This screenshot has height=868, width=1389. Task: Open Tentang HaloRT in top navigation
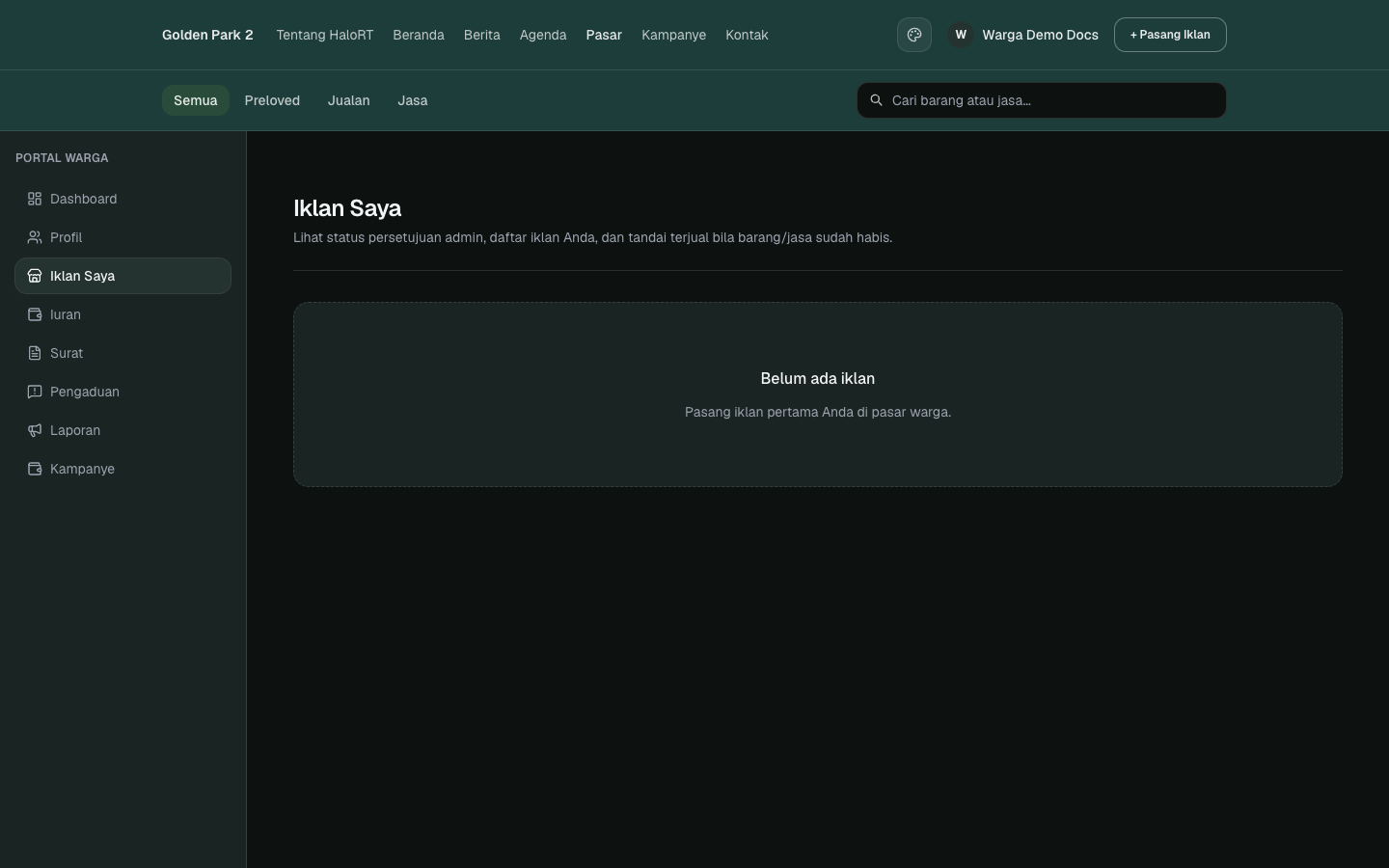(x=325, y=35)
